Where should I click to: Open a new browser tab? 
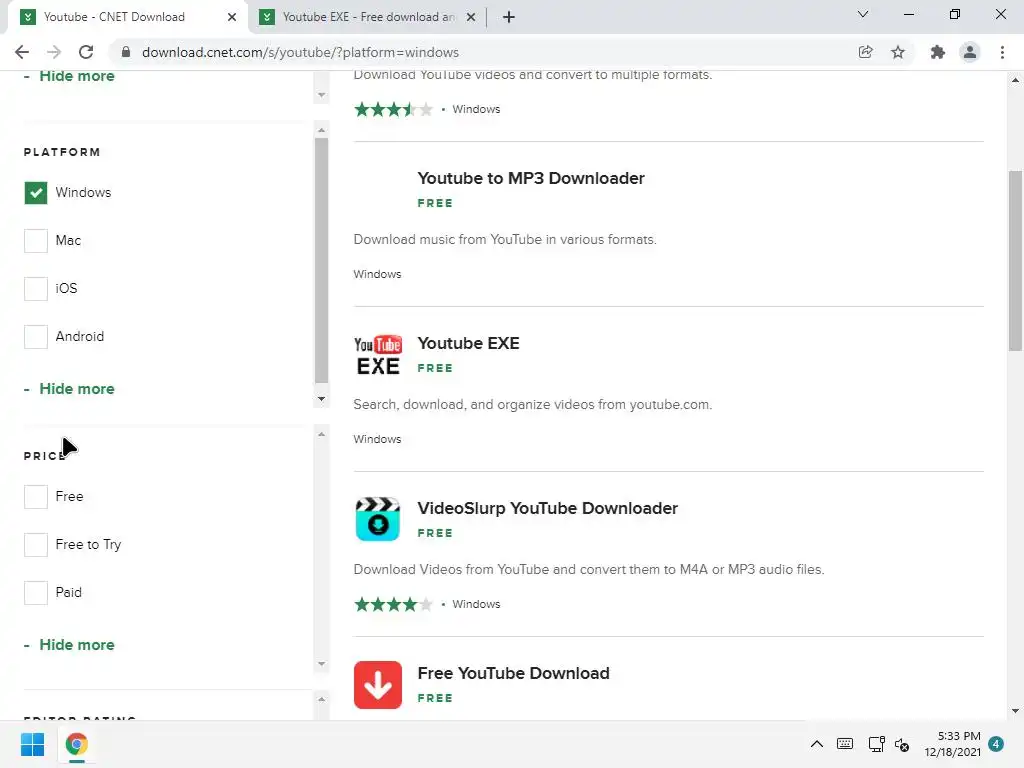[509, 17]
